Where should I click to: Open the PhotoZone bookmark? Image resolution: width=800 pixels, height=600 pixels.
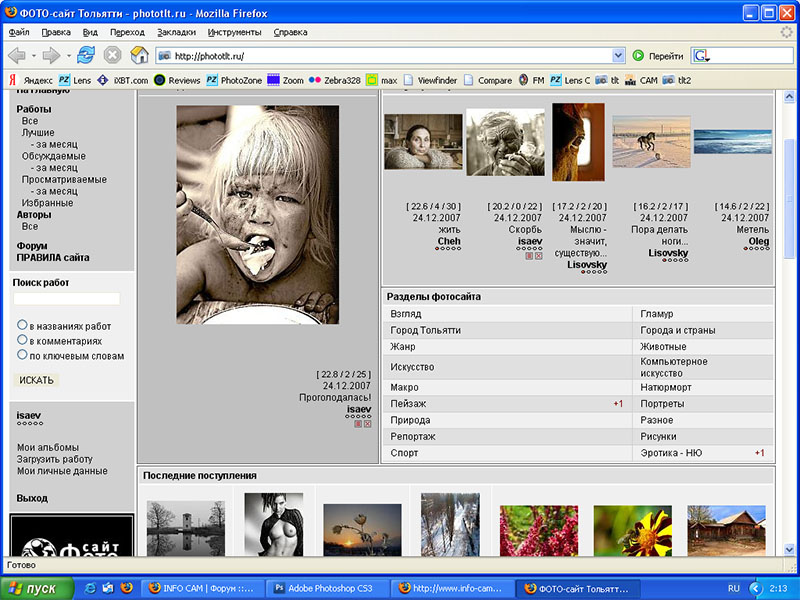point(234,80)
